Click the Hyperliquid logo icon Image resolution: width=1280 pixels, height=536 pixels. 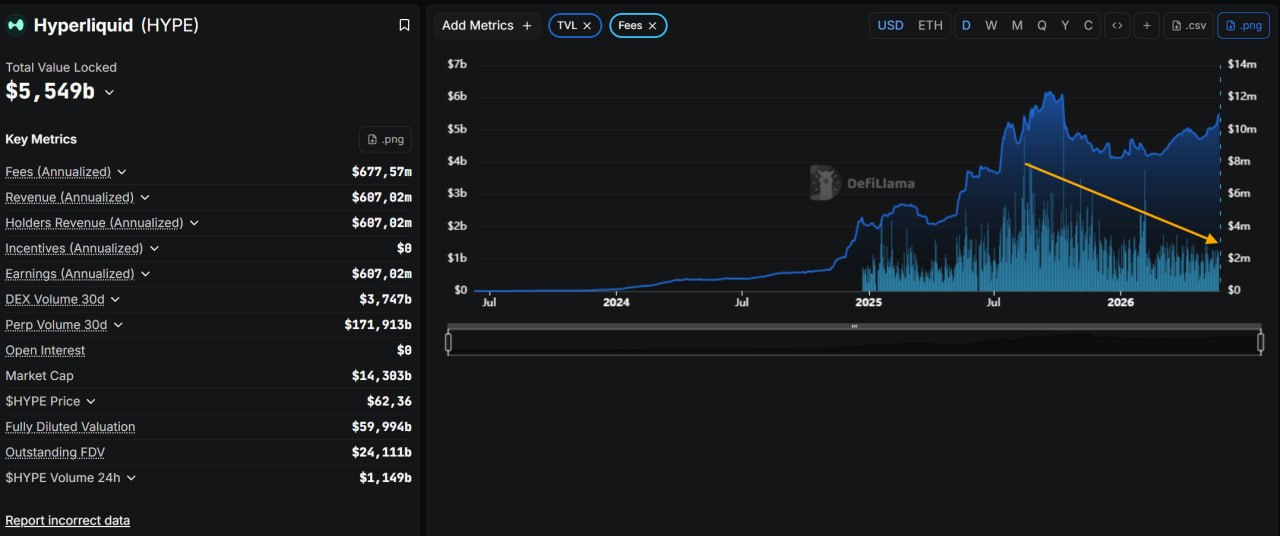[16, 25]
